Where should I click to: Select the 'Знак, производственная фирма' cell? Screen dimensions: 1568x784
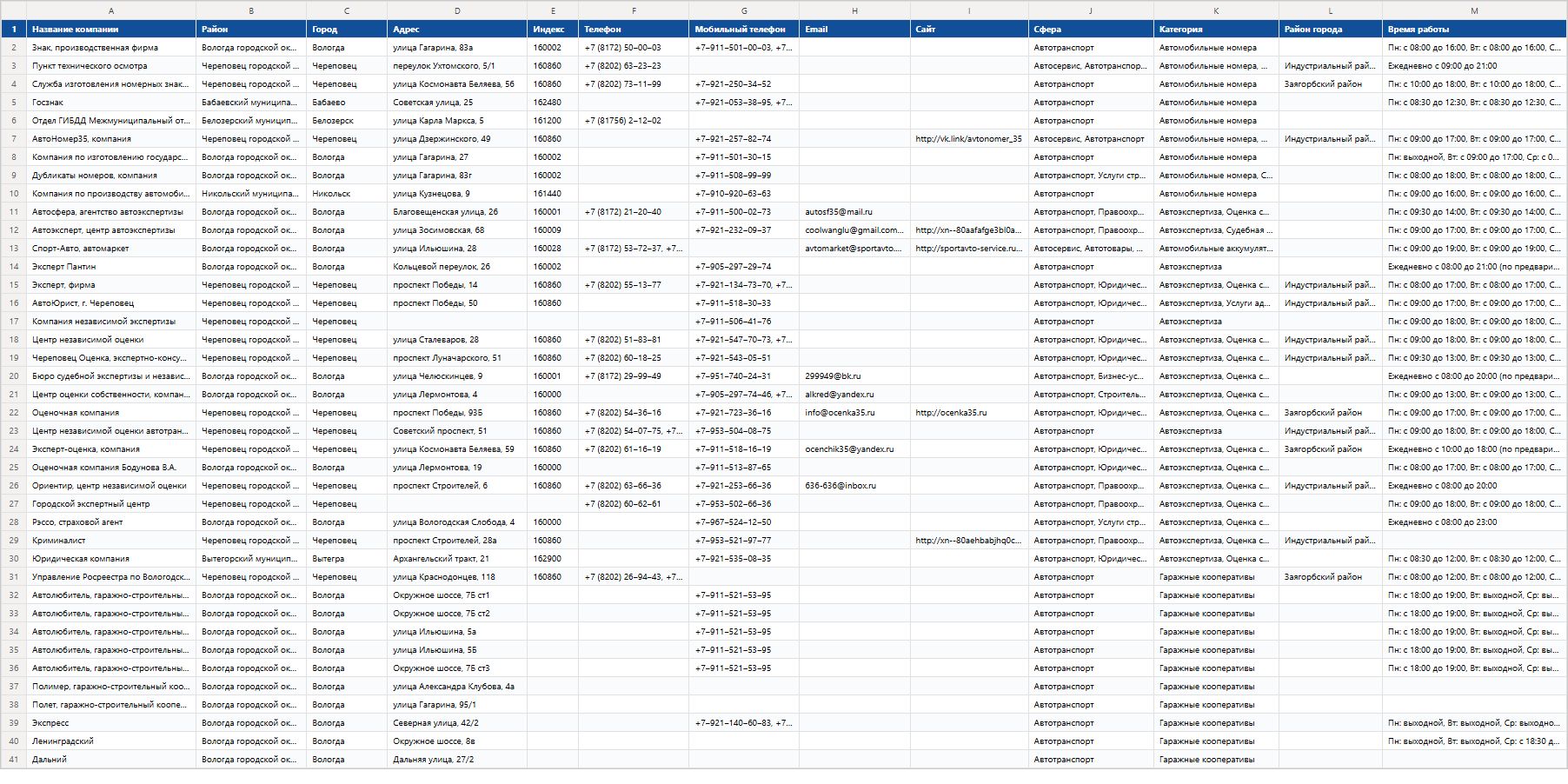tap(111, 48)
